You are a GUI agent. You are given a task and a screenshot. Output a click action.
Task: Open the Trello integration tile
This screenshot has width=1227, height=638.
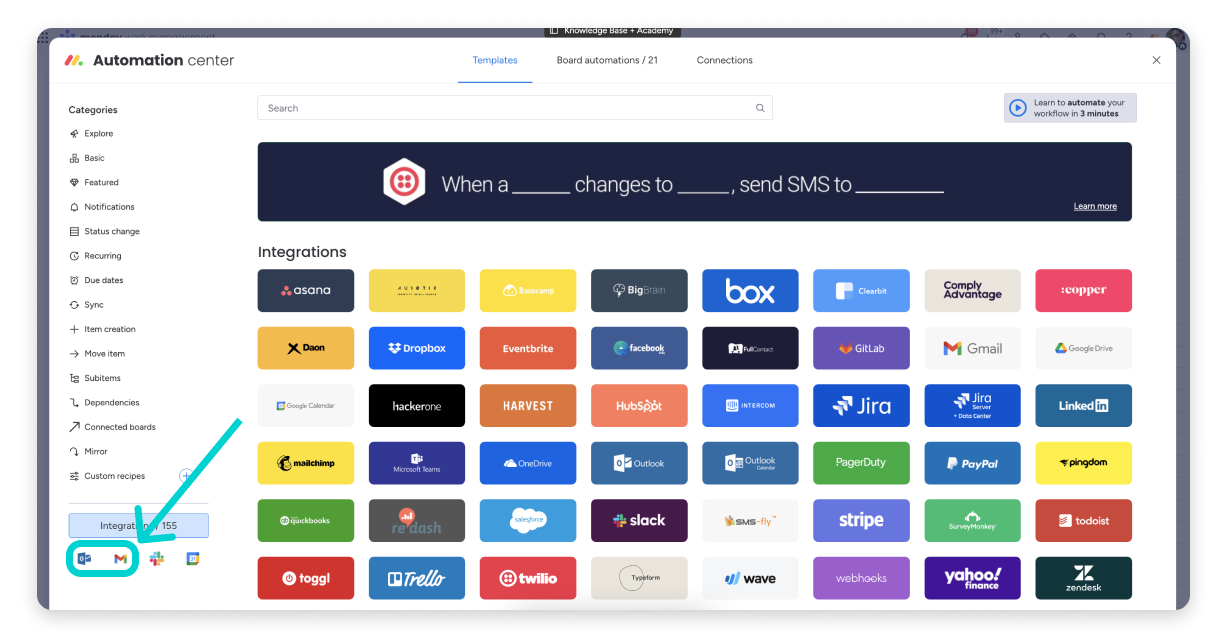click(x=417, y=578)
